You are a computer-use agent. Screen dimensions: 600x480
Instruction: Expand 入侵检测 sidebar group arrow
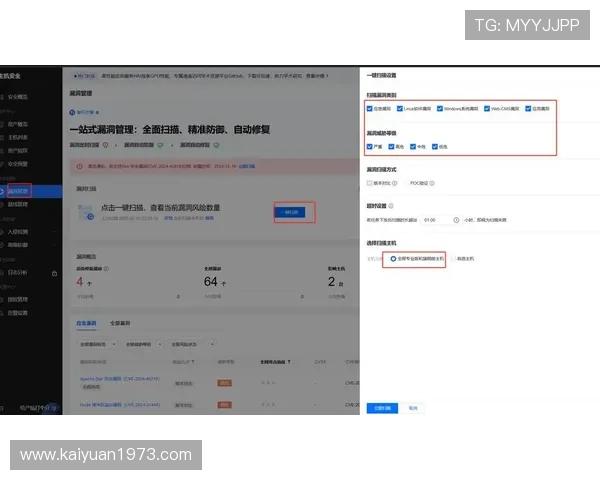[54, 232]
